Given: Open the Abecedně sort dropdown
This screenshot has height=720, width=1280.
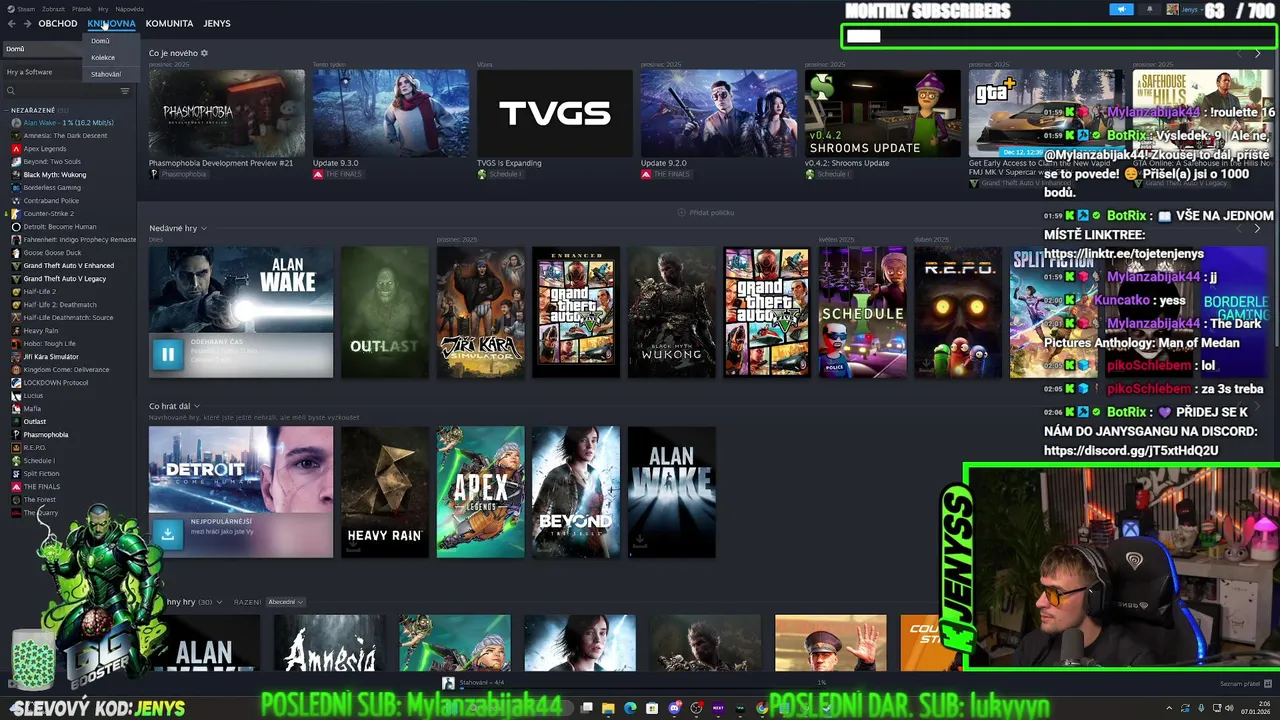Looking at the screenshot, I should [285, 602].
